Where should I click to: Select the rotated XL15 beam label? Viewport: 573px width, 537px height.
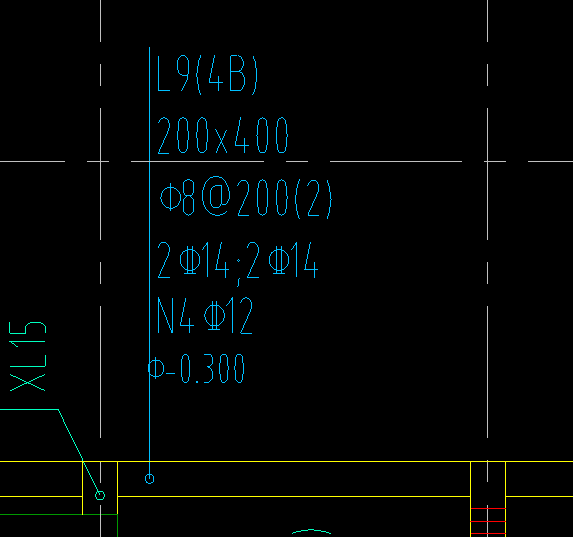[x=27, y=356]
